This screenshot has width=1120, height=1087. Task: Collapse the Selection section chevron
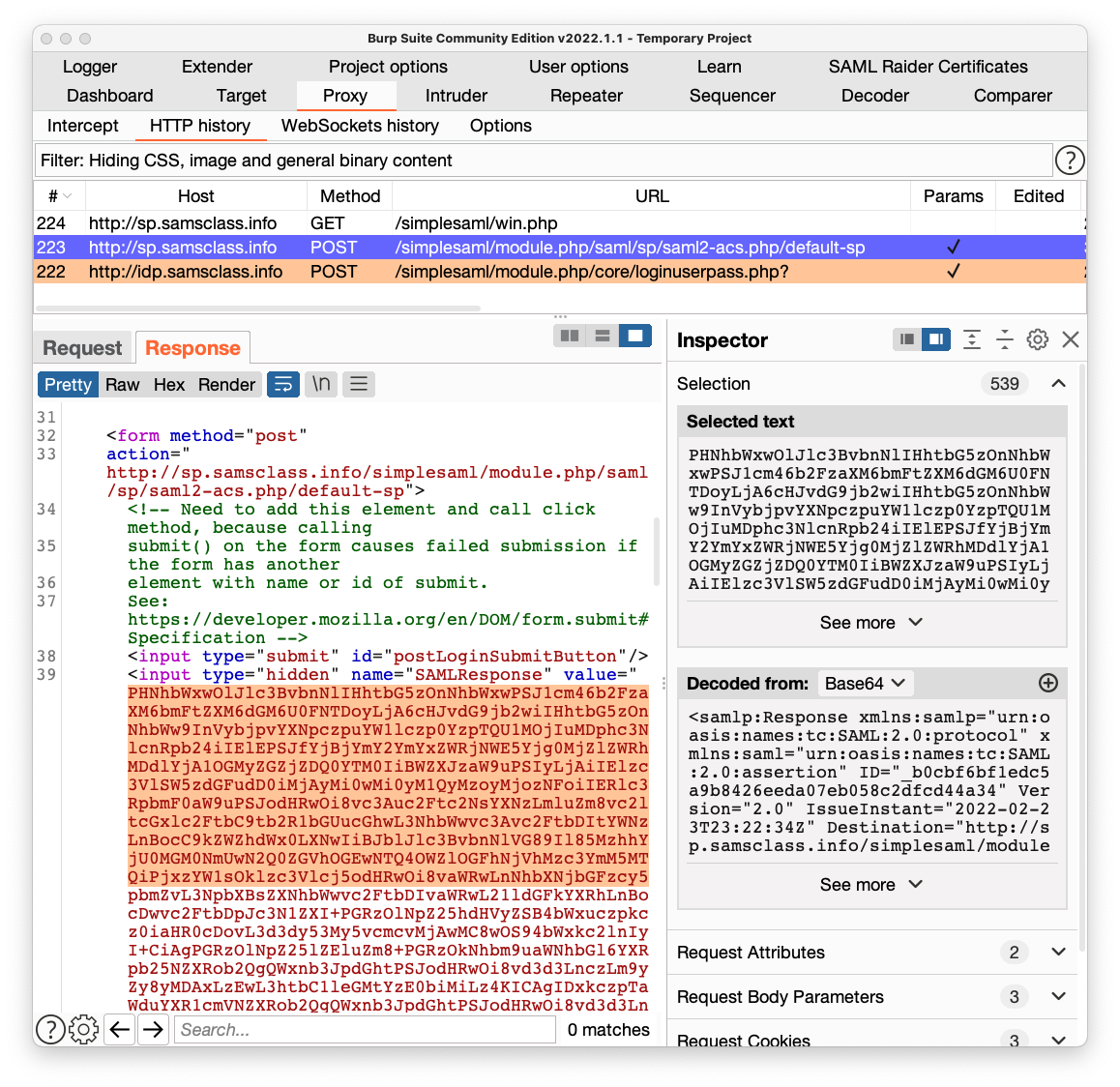tap(1058, 384)
